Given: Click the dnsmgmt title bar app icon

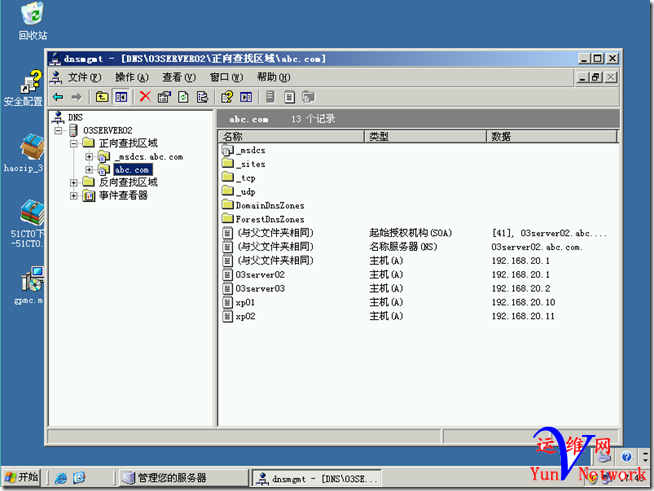Looking at the screenshot, I should (55, 59).
